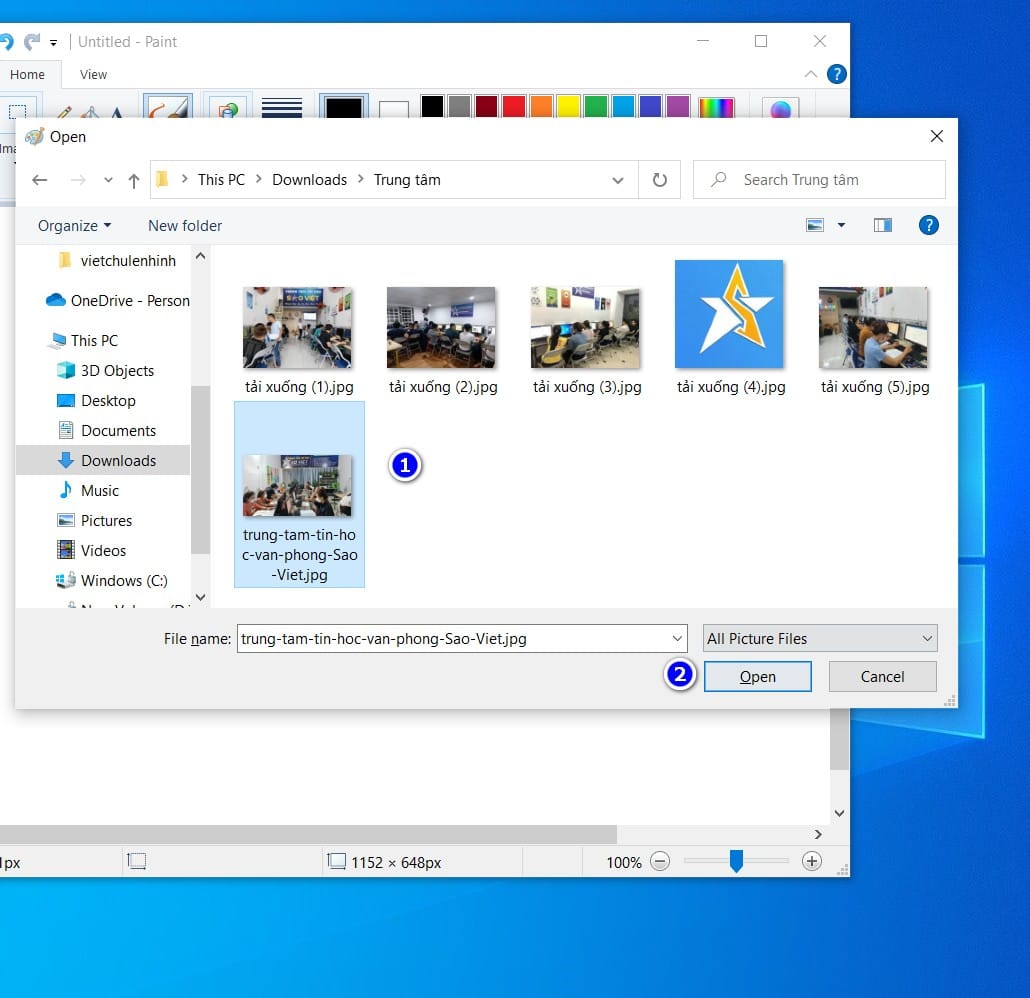This screenshot has width=1030, height=998.
Task: Click the Refresh icon beside address bar
Action: pos(659,180)
